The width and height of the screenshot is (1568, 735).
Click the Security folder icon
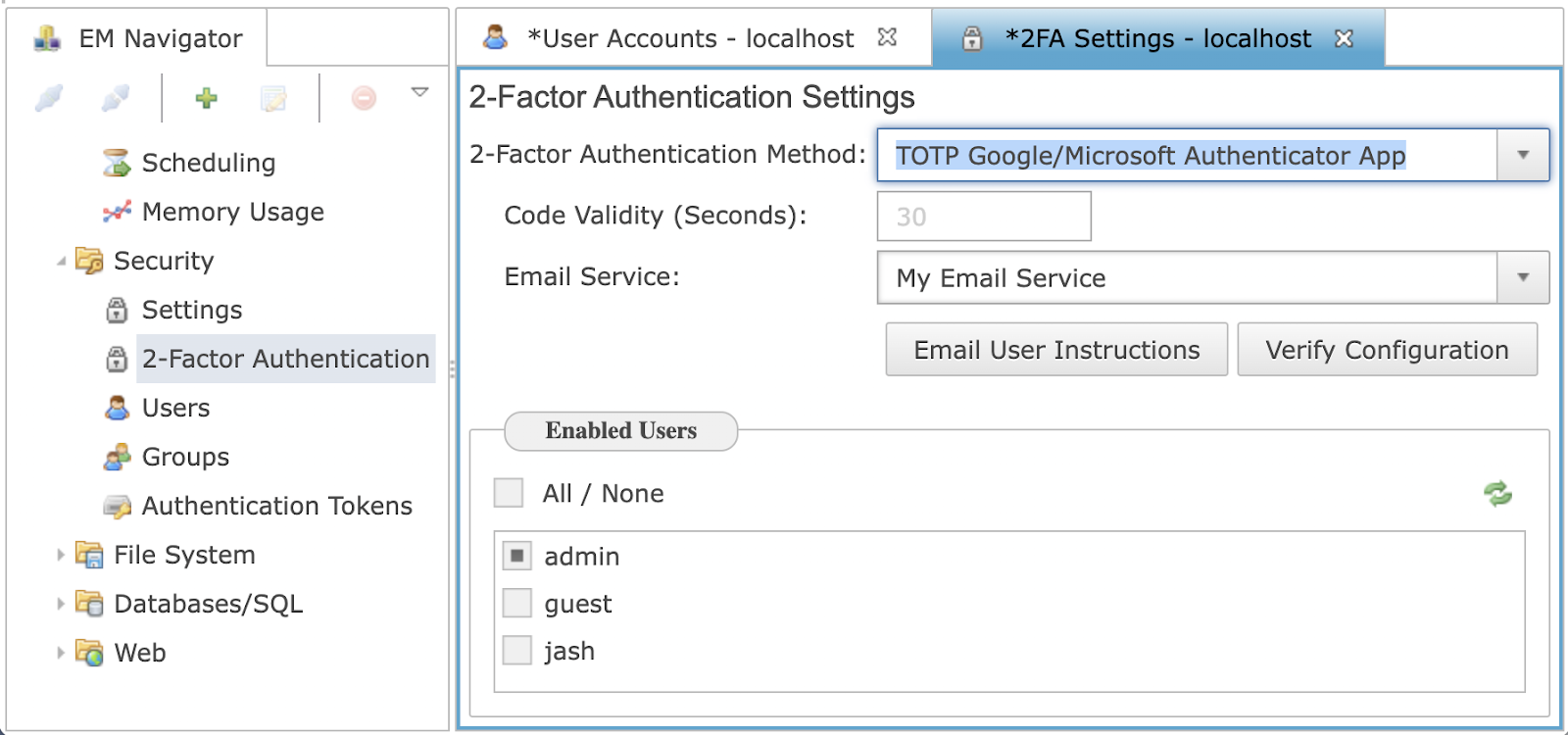(89, 261)
